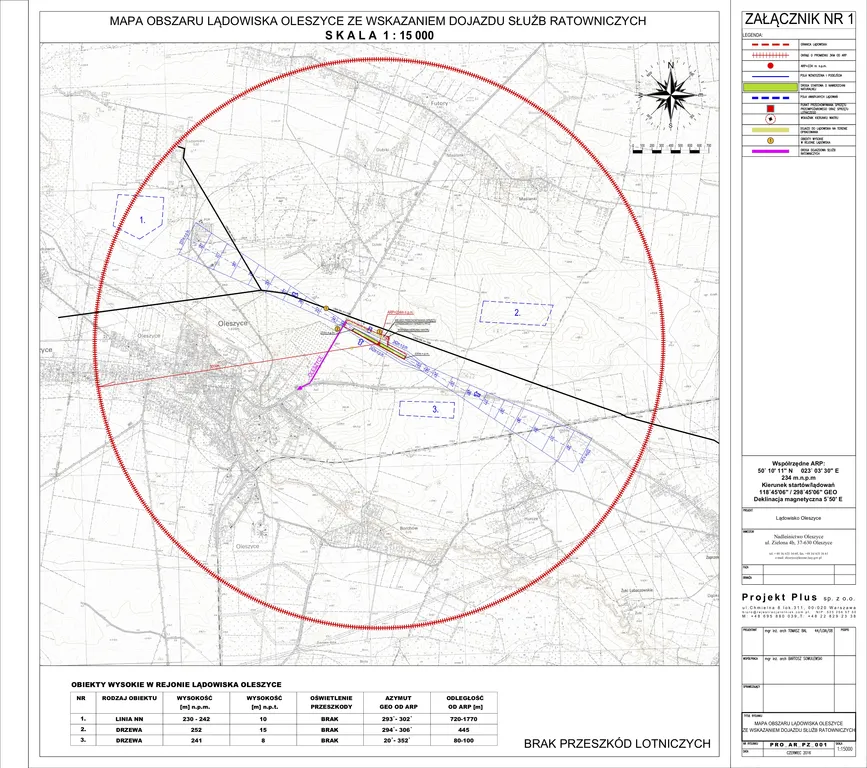Click the magenta arrowhead at access road end
The height and width of the screenshot is (768, 867).
pos(300,388)
